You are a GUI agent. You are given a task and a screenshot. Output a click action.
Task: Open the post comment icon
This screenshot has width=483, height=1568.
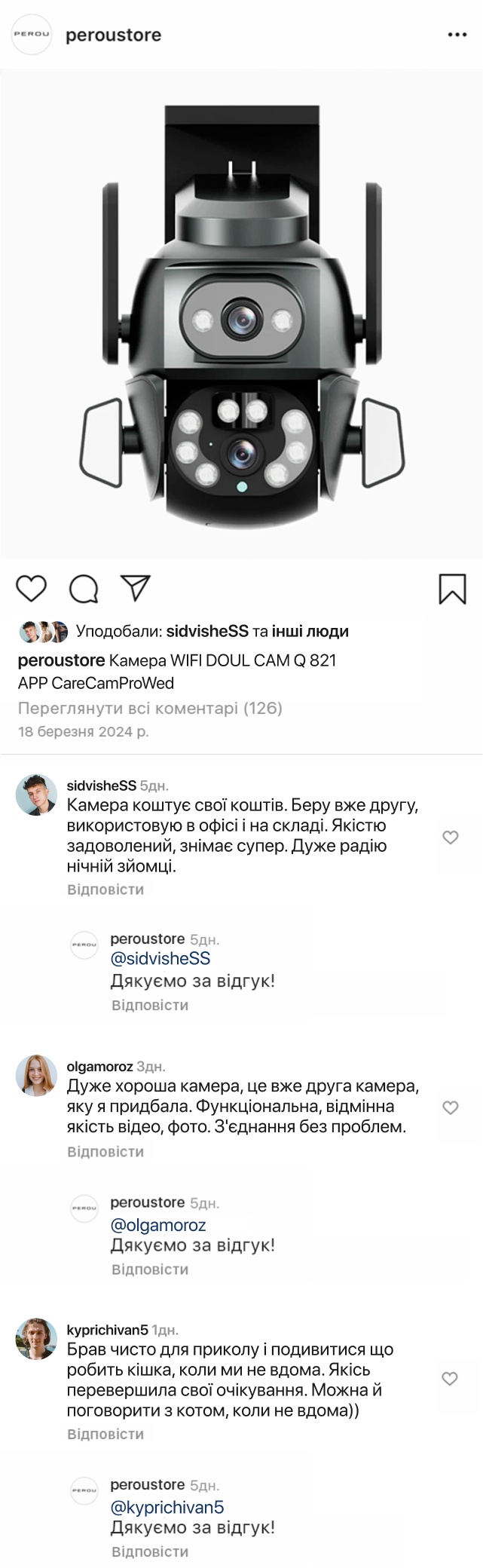[x=84, y=589]
